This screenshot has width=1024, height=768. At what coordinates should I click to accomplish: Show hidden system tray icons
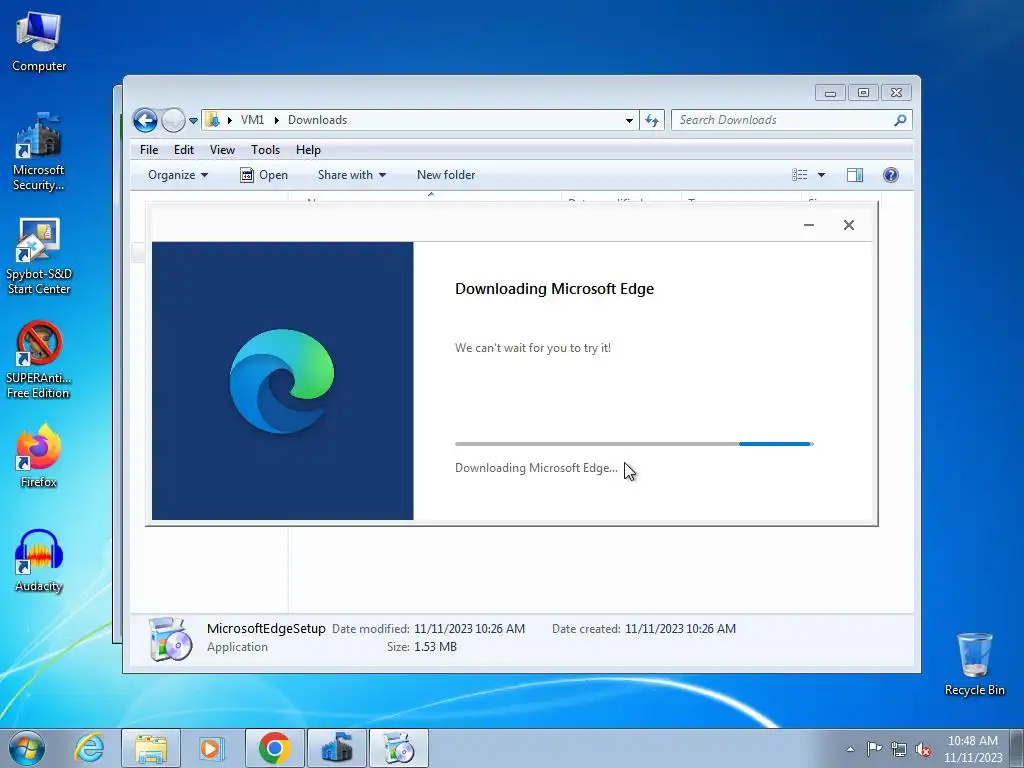[850, 749]
